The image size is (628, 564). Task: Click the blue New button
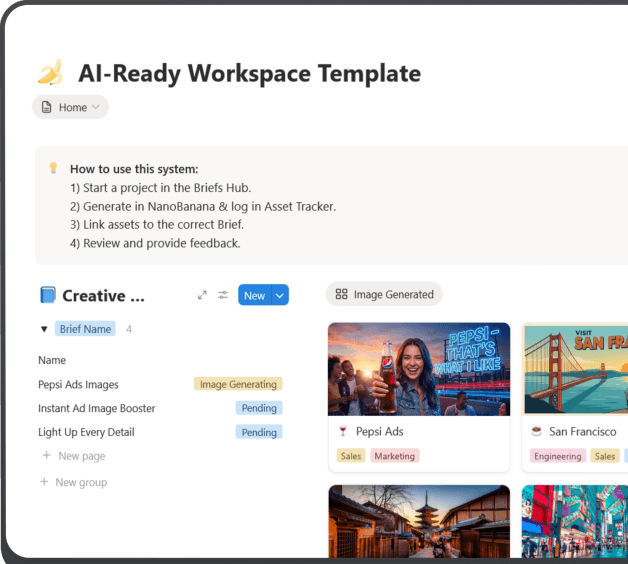pyautogui.click(x=255, y=295)
